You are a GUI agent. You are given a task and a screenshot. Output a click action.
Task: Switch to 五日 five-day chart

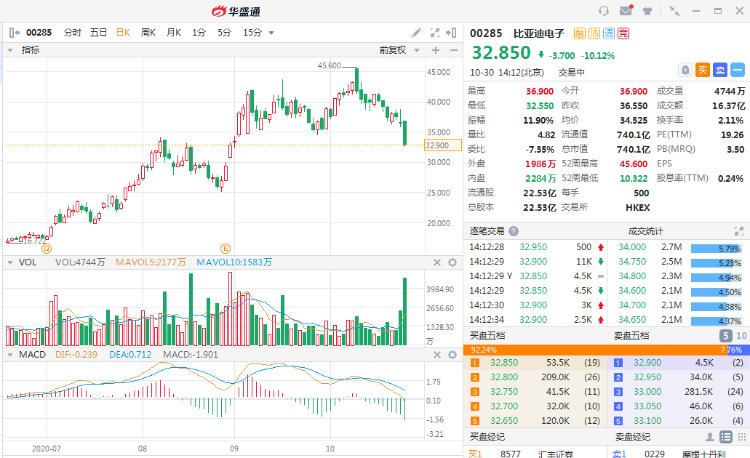point(98,33)
